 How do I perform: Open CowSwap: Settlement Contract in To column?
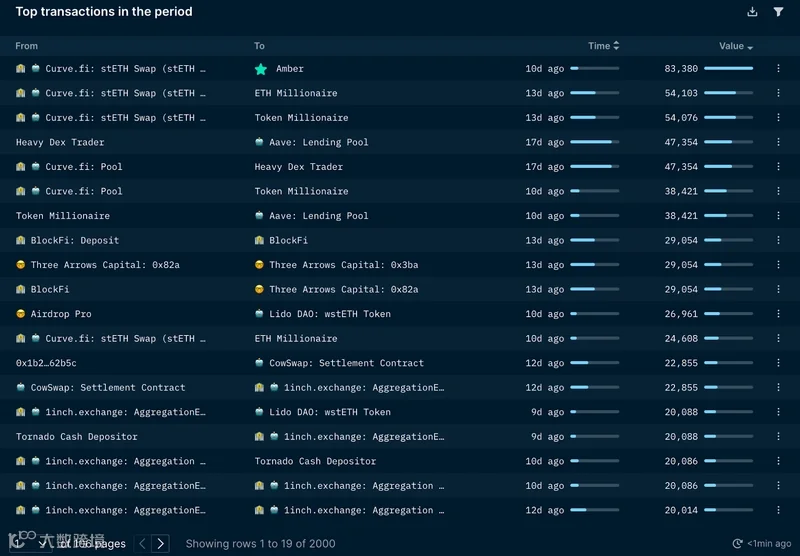pyautogui.click(x=346, y=363)
